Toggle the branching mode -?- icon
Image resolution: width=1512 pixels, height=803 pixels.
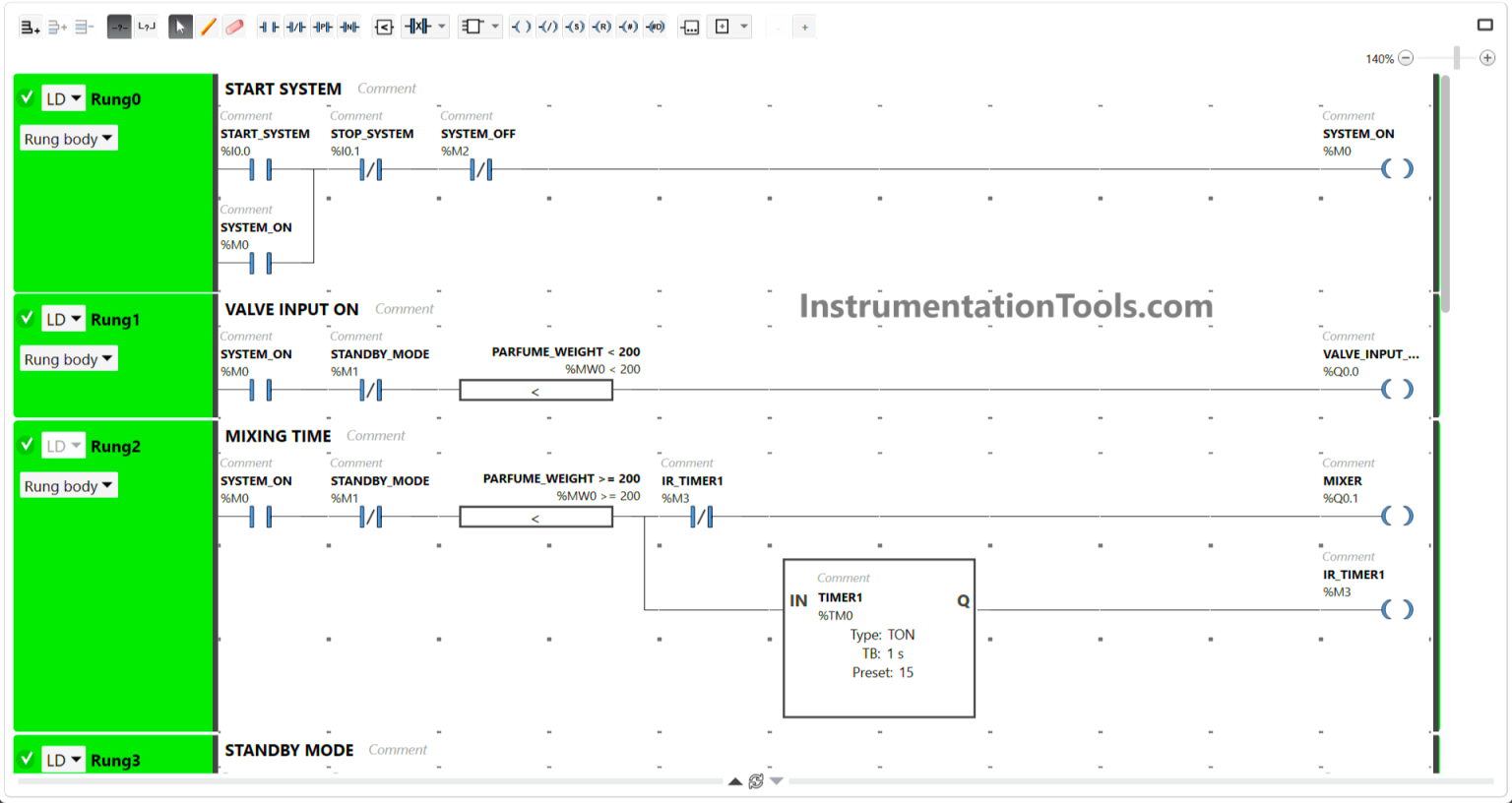119,27
